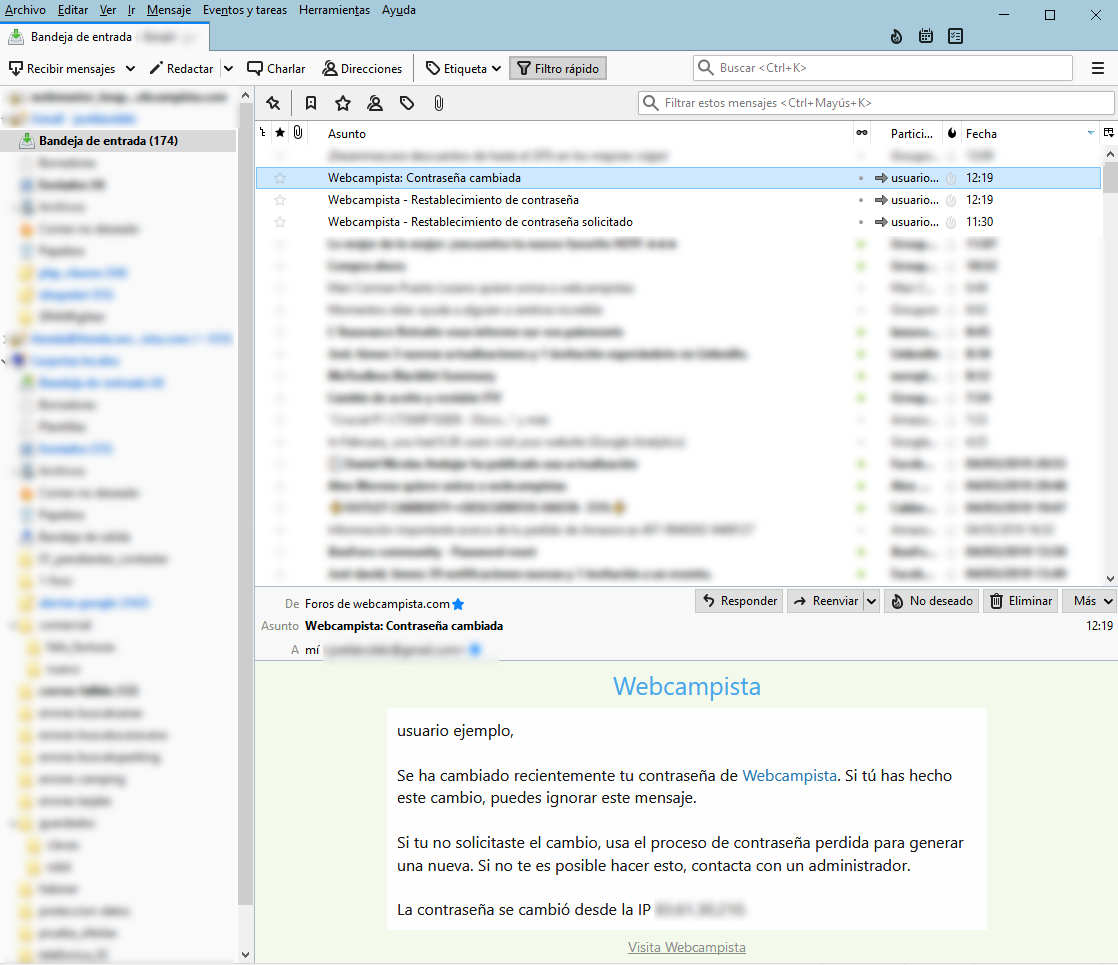Open the Etiqueta dropdown
Image resolution: width=1118 pixels, height=965 pixels.
click(x=463, y=68)
